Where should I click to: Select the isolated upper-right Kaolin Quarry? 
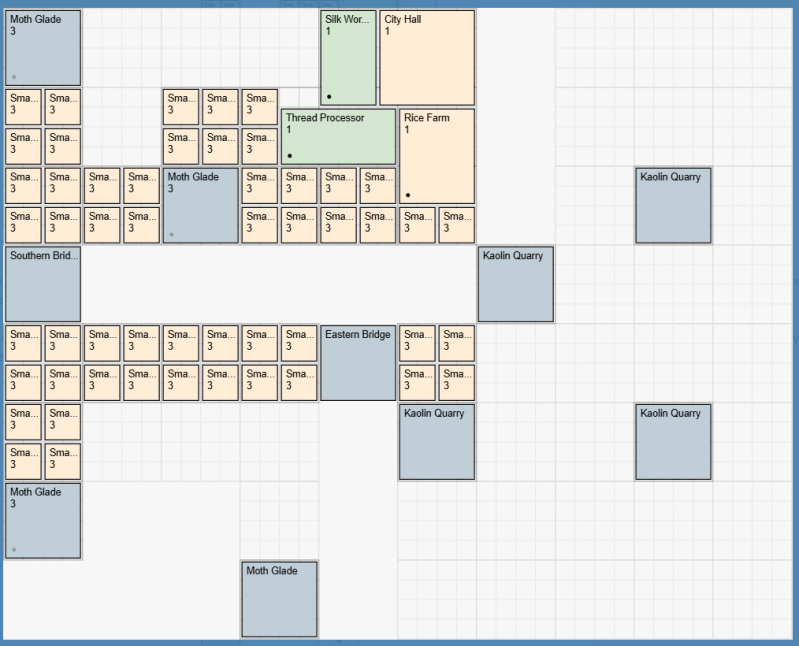673,205
